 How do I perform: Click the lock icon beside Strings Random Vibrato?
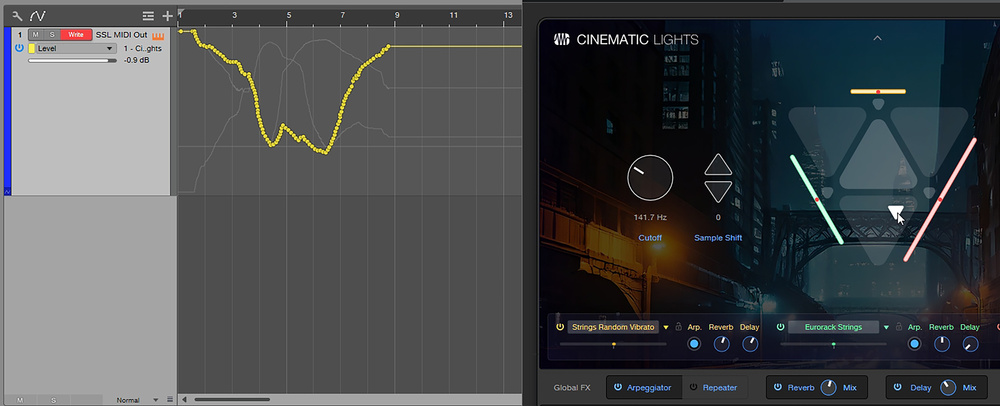pyautogui.click(x=680, y=326)
